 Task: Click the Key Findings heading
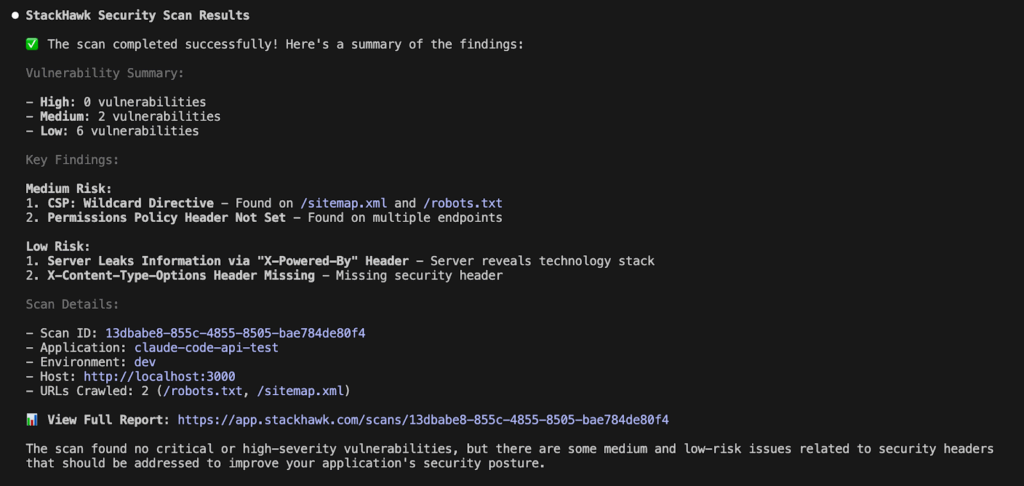(x=72, y=159)
